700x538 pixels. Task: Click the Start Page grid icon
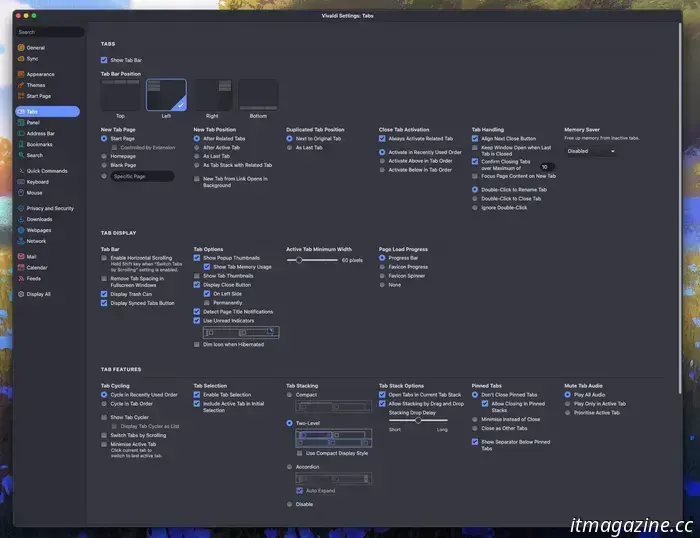(21, 96)
